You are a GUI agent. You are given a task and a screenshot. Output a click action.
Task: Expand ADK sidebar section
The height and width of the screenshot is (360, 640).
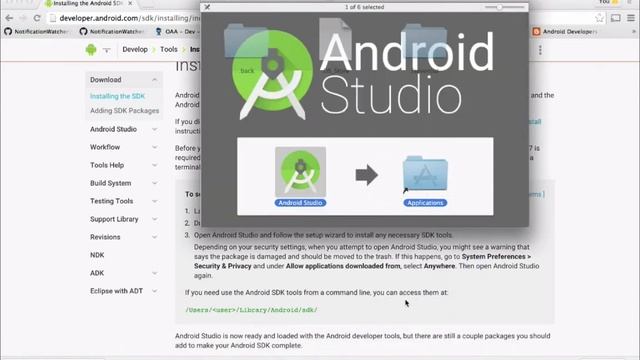click(x=155, y=273)
